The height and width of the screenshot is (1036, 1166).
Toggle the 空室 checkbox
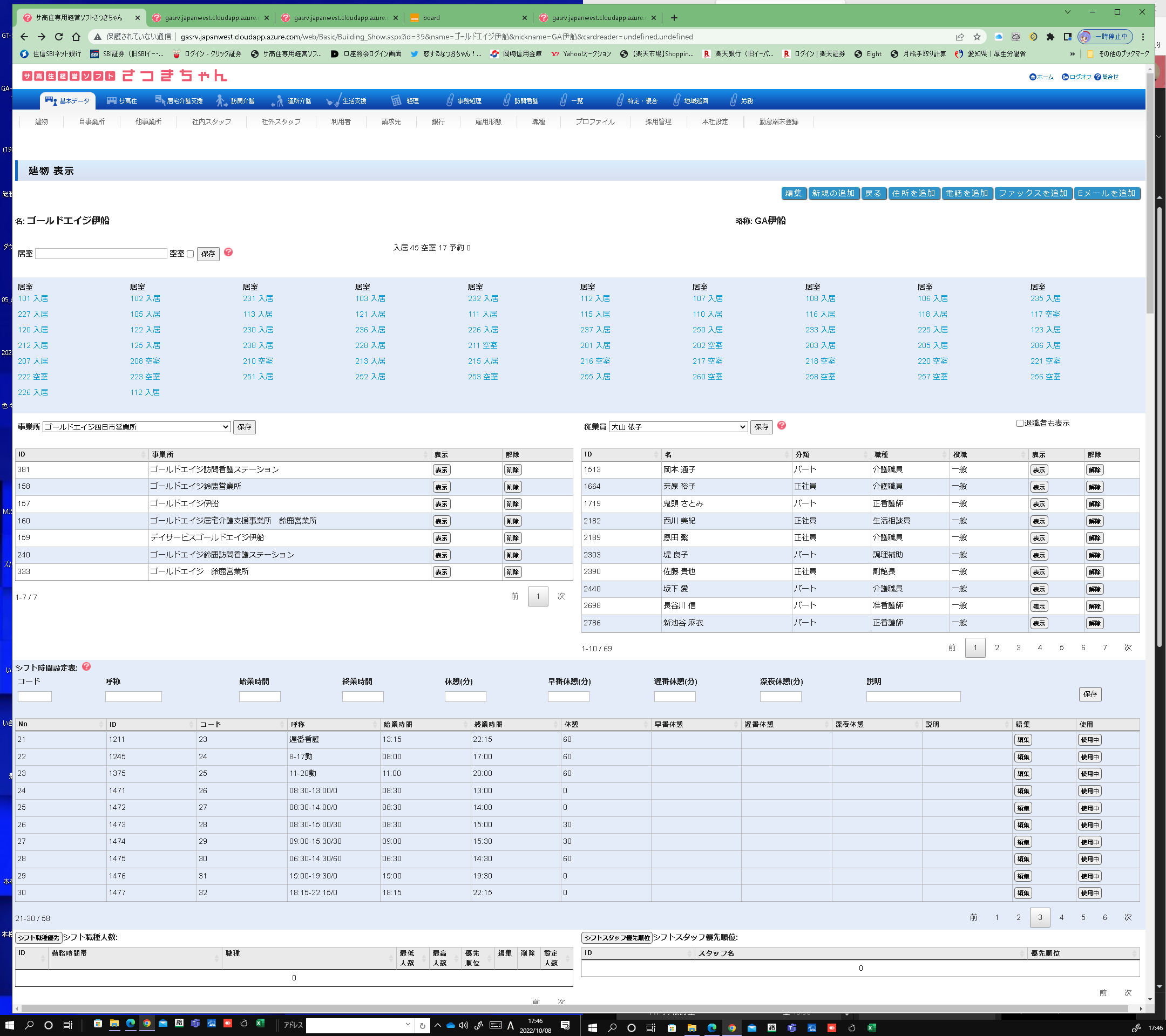click(191, 254)
